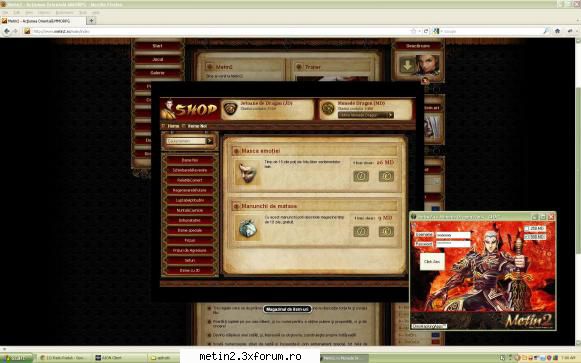The height and width of the screenshot is (363, 581).
Task: Go back using the Firefox back arrow
Action: click(x=7, y=31)
